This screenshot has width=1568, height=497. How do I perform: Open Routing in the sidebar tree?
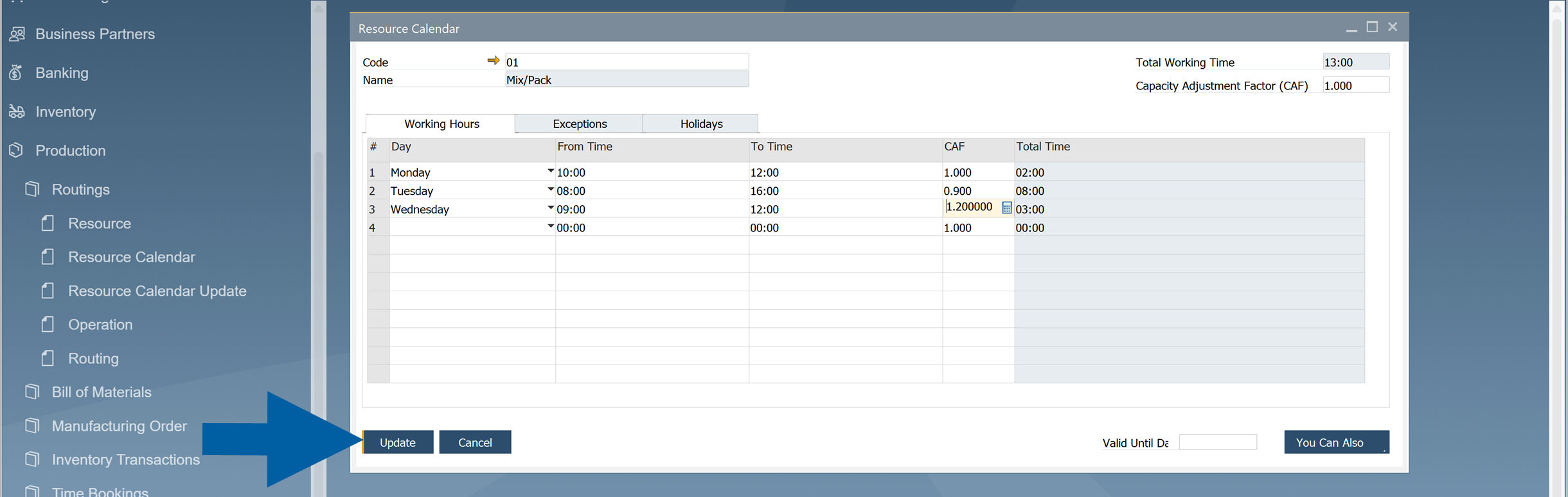pos(93,358)
